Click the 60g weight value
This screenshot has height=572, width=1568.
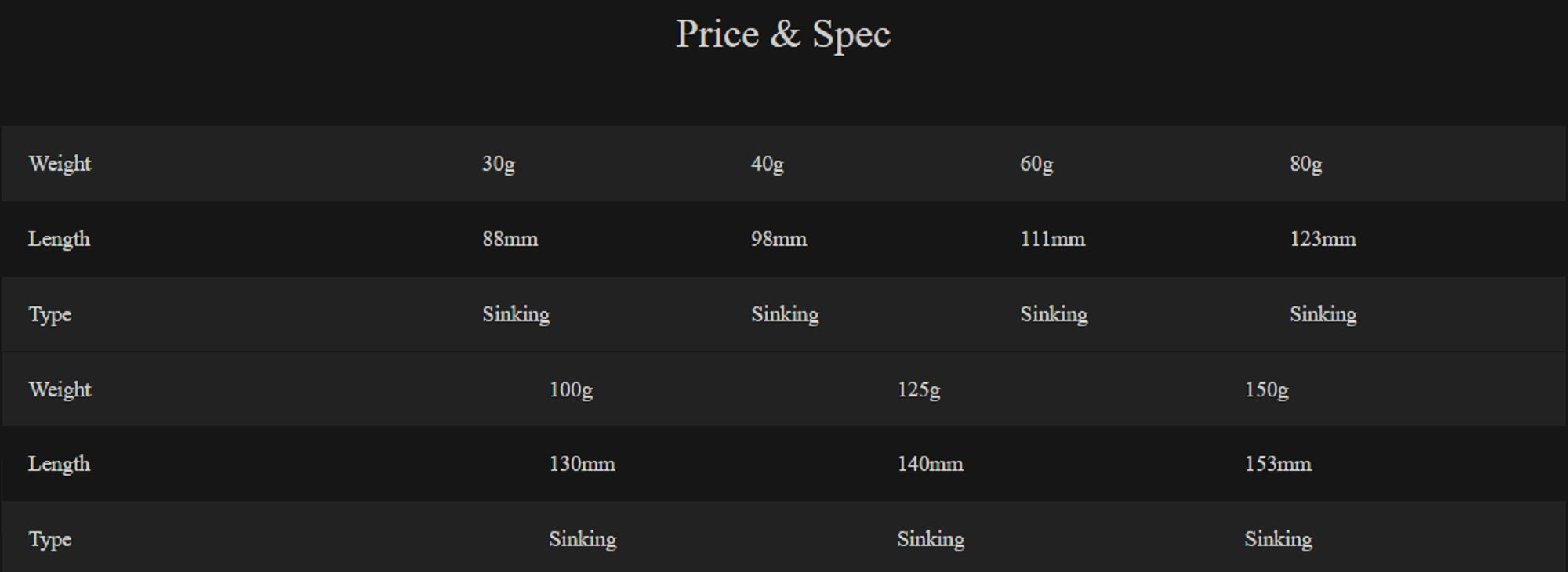[1036, 164]
